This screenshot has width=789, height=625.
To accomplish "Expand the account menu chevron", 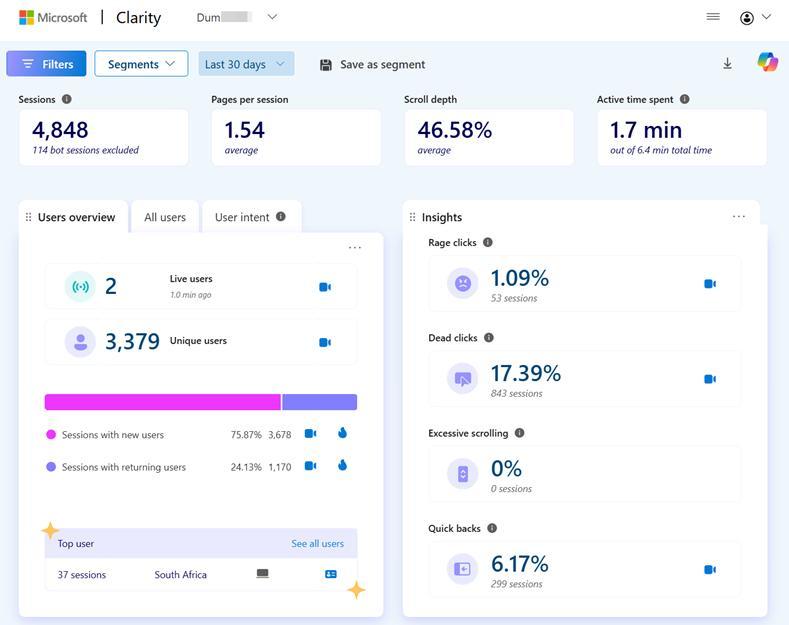I will pos(766,17).
